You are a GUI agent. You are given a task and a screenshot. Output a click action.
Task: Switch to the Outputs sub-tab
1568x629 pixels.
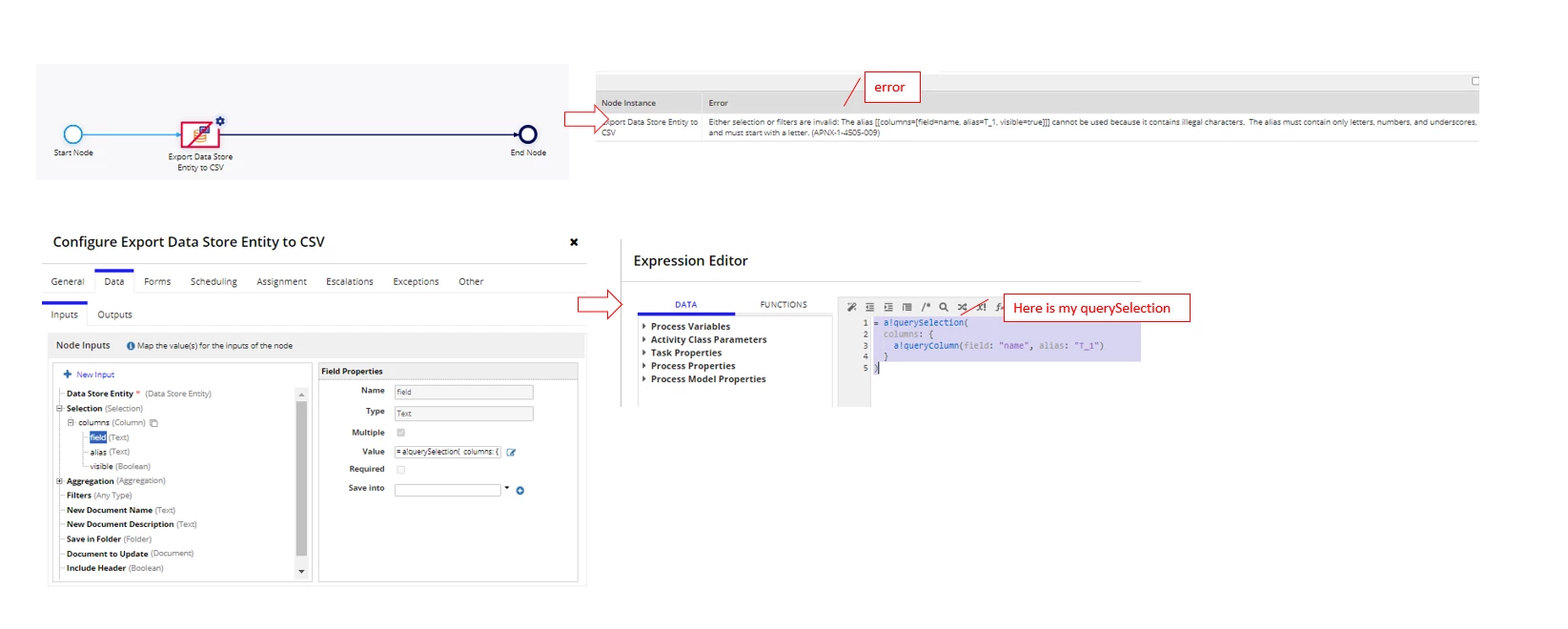pyautogui.click(x=114, y=314)
